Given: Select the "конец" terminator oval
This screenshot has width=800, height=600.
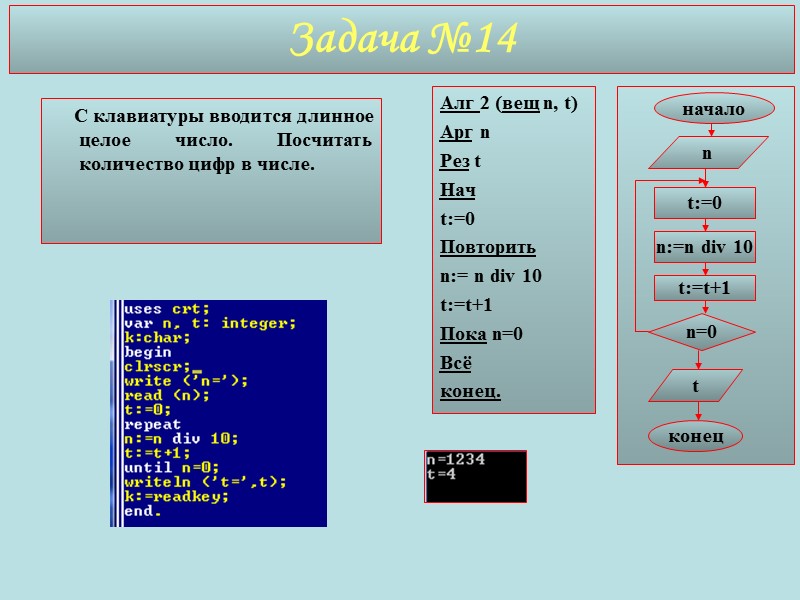Looking at the screenshot, I should point(698,437).
